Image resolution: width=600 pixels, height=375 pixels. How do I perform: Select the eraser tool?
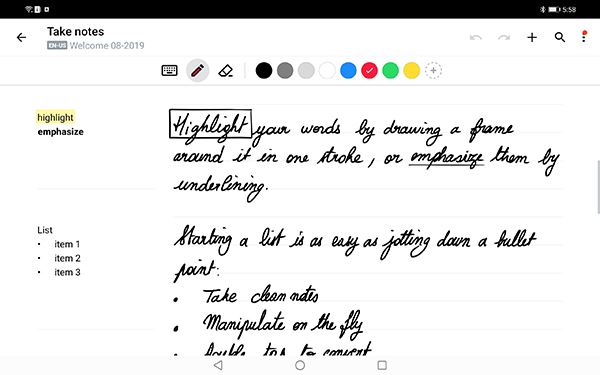[x=225, y=71]
